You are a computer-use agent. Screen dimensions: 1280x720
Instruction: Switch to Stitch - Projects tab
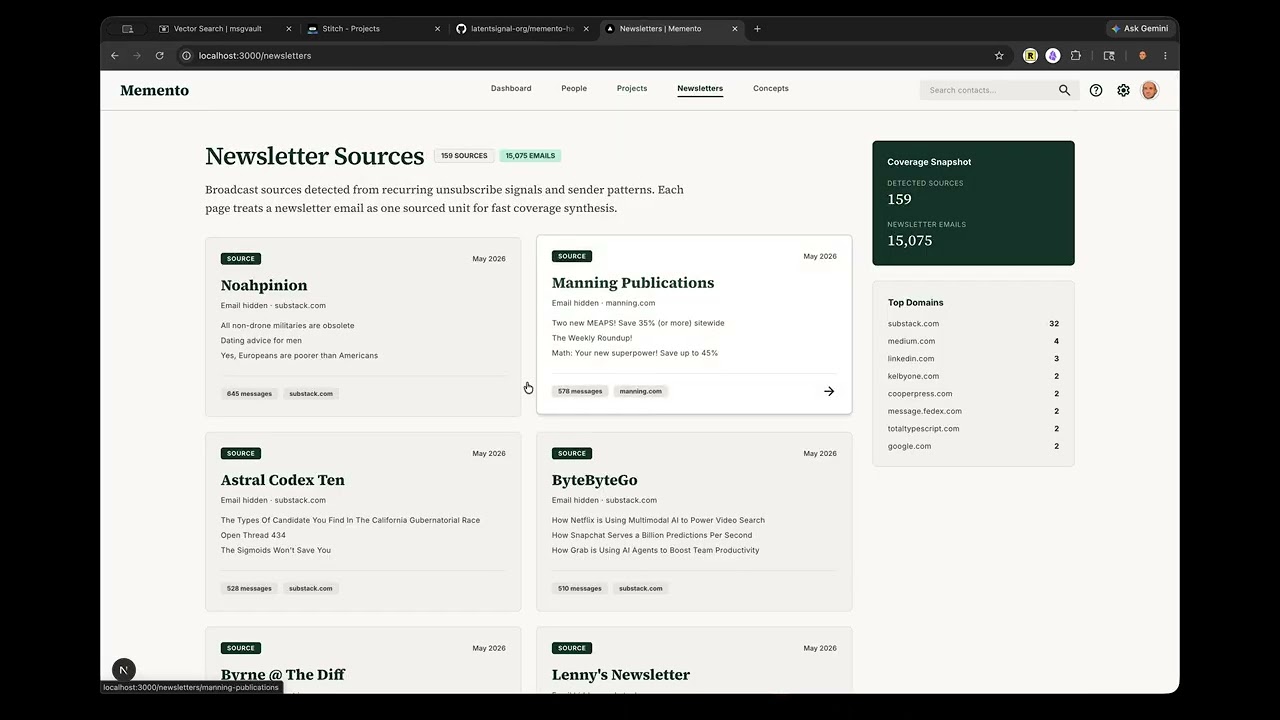point(374,29)
